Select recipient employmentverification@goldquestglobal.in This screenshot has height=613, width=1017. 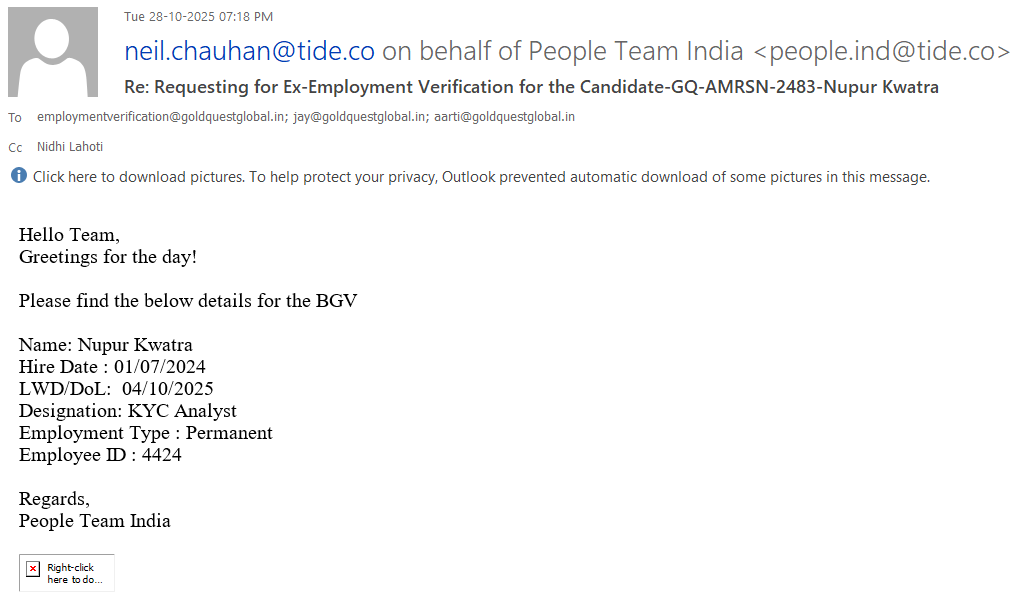pyautogui.click(x=161, y=117)
